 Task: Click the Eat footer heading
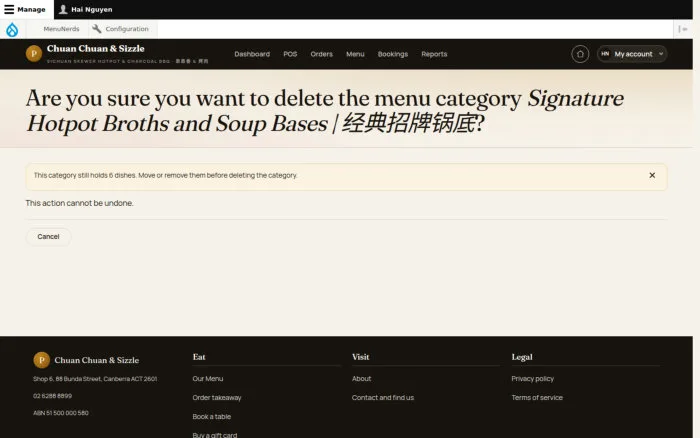pos(199,357)
